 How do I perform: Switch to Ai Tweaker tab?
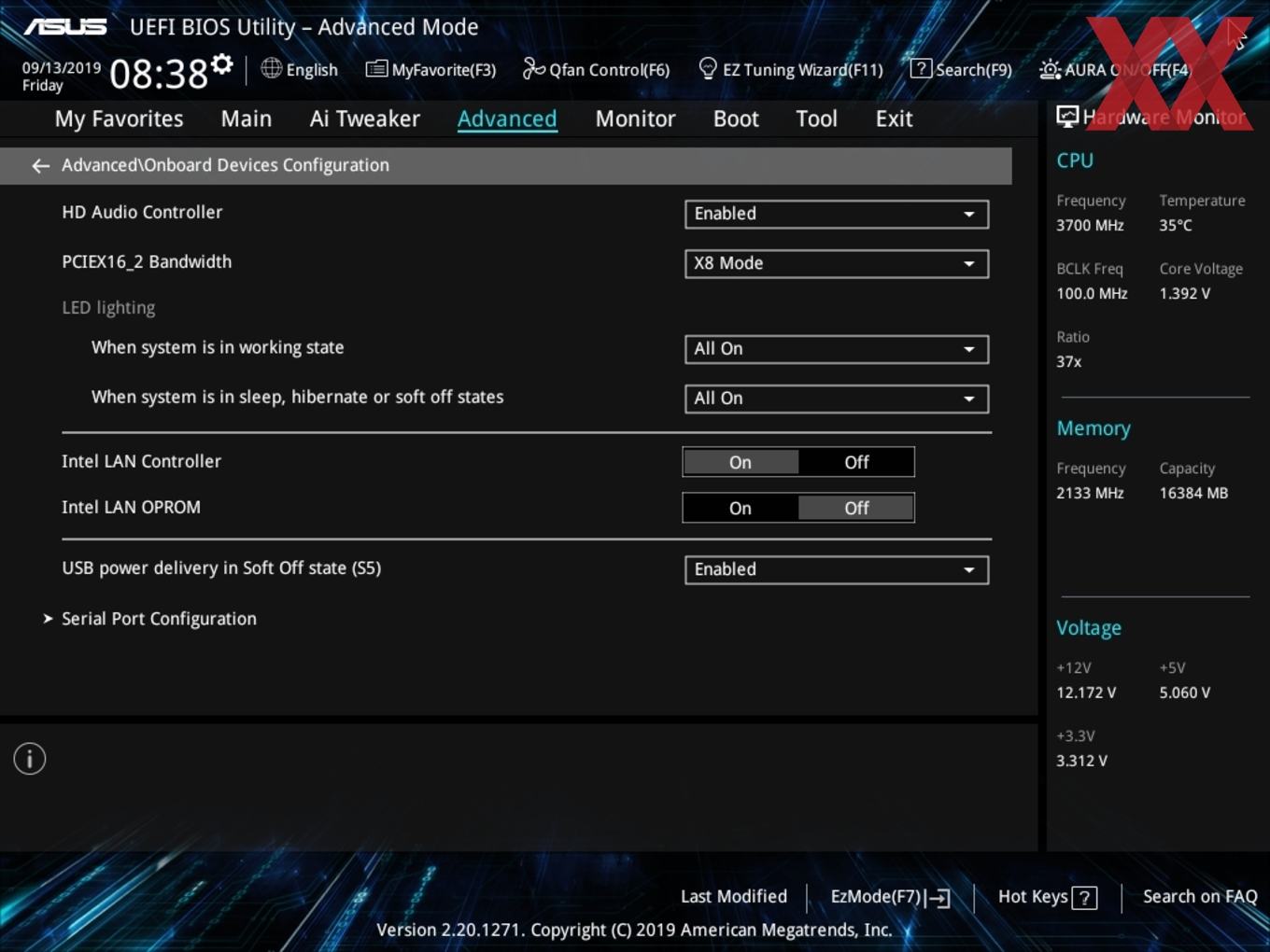point(365,119)
